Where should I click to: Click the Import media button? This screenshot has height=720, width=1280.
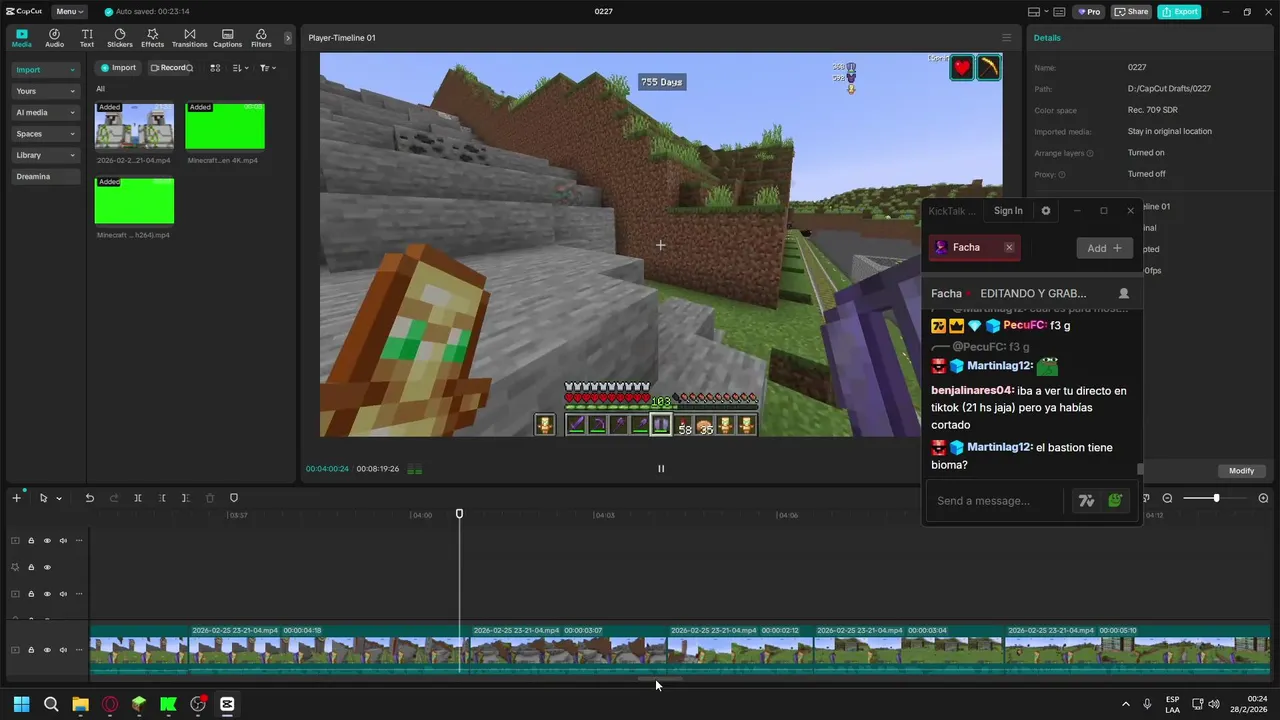click(x=118, y=68)
